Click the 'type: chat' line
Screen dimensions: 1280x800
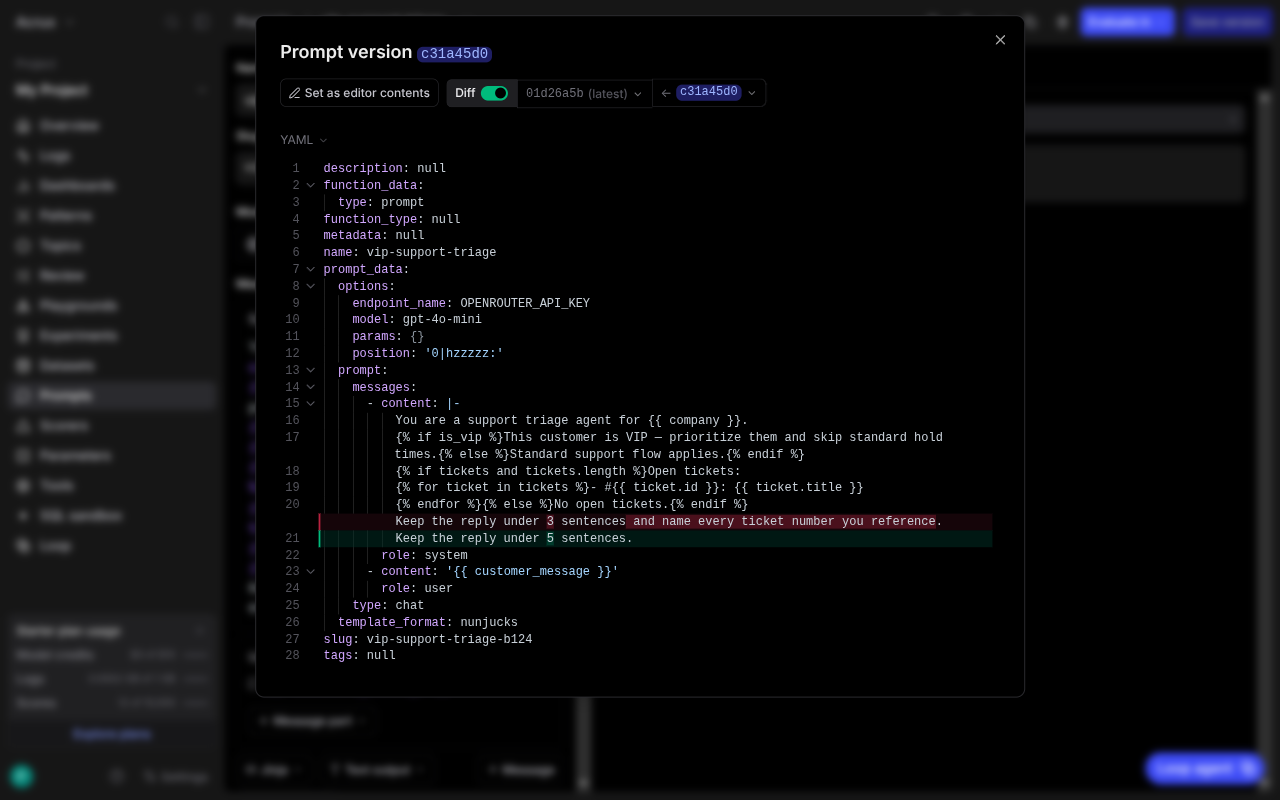point(388,606)
